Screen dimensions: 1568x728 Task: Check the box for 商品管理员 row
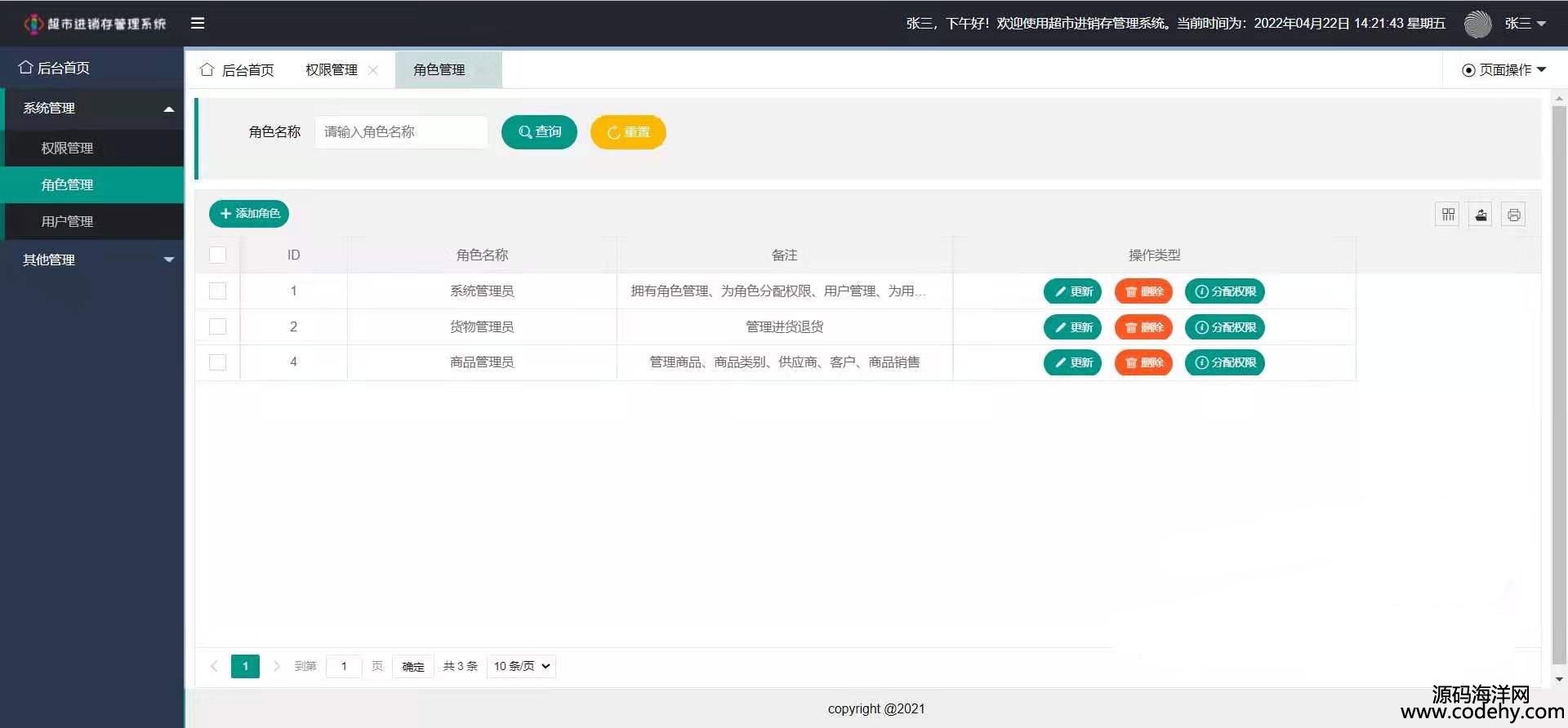[x=217, y=362]
